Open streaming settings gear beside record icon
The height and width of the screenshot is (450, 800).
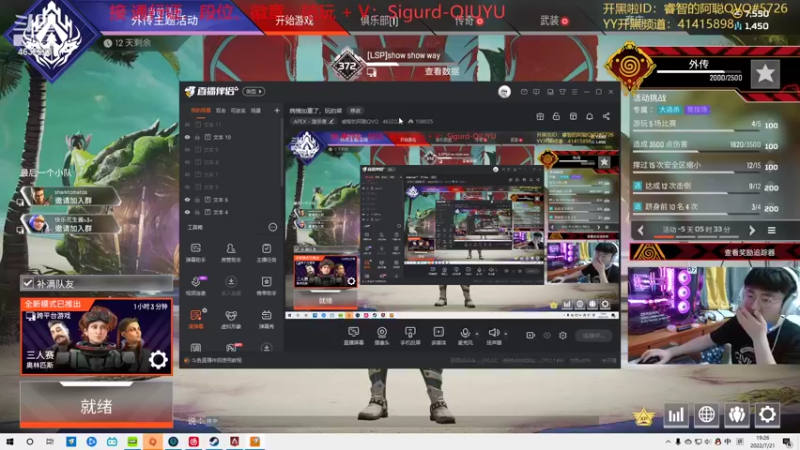563,335
